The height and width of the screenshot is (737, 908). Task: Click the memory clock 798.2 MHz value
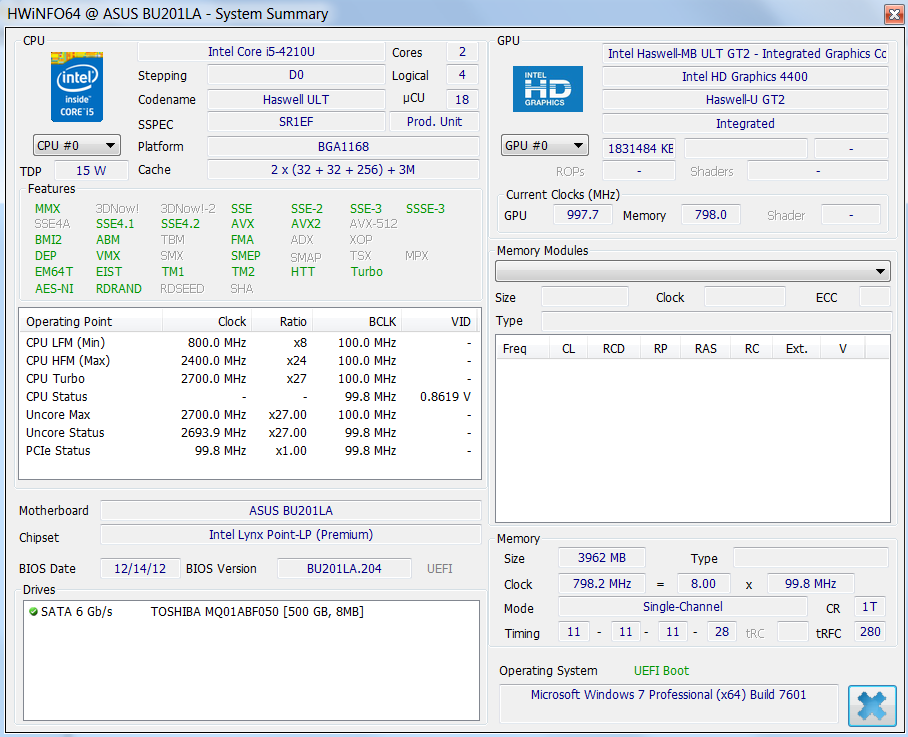602,584
